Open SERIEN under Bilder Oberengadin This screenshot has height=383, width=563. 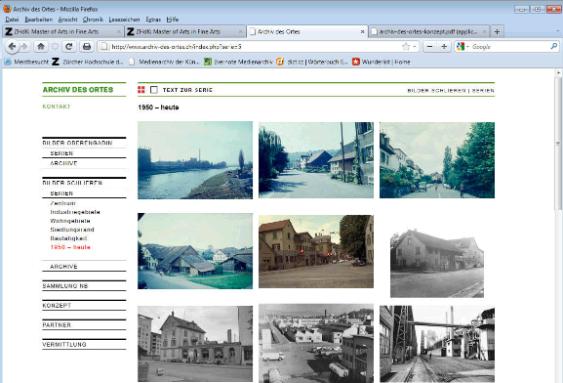(62, 154)
